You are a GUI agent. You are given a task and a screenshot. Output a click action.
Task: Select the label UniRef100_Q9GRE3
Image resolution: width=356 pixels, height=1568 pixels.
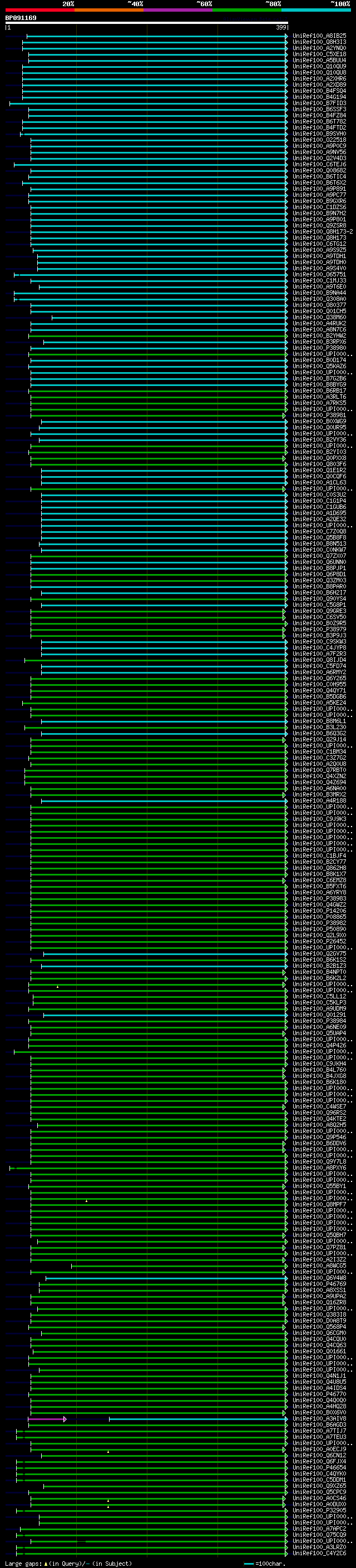tap(319, 611)
